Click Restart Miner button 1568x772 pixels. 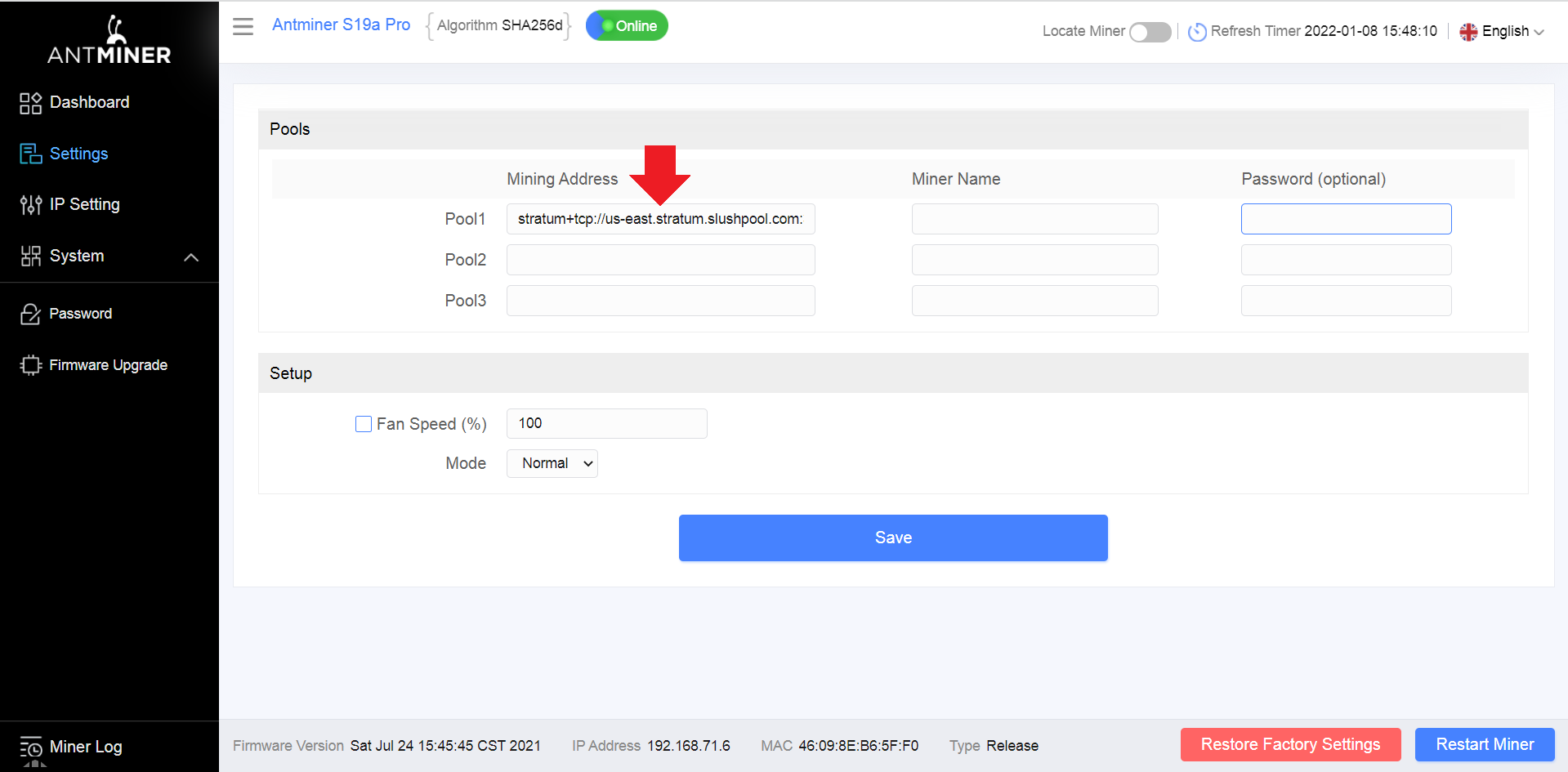[x=1485, y=744]
